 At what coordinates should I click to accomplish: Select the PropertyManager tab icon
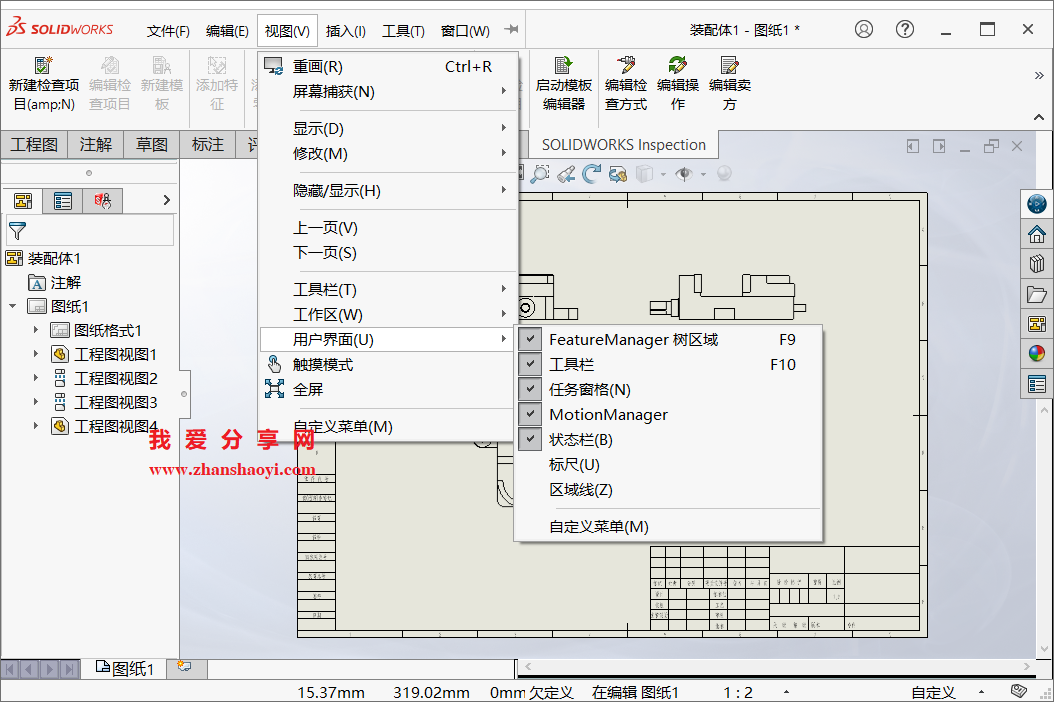point(63,200)
